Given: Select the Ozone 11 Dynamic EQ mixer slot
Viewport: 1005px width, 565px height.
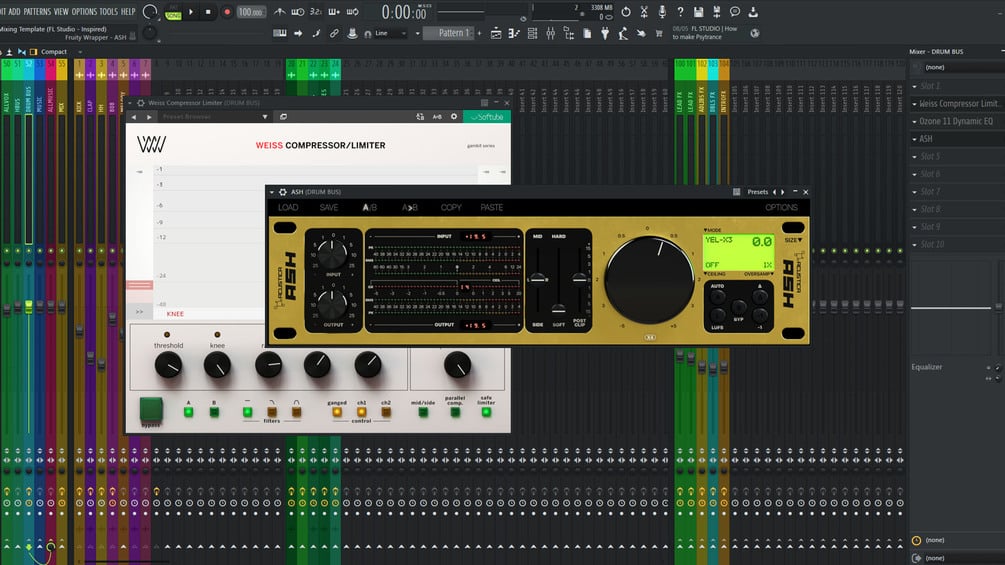Looking at the screenshot, I should point(956,121).
